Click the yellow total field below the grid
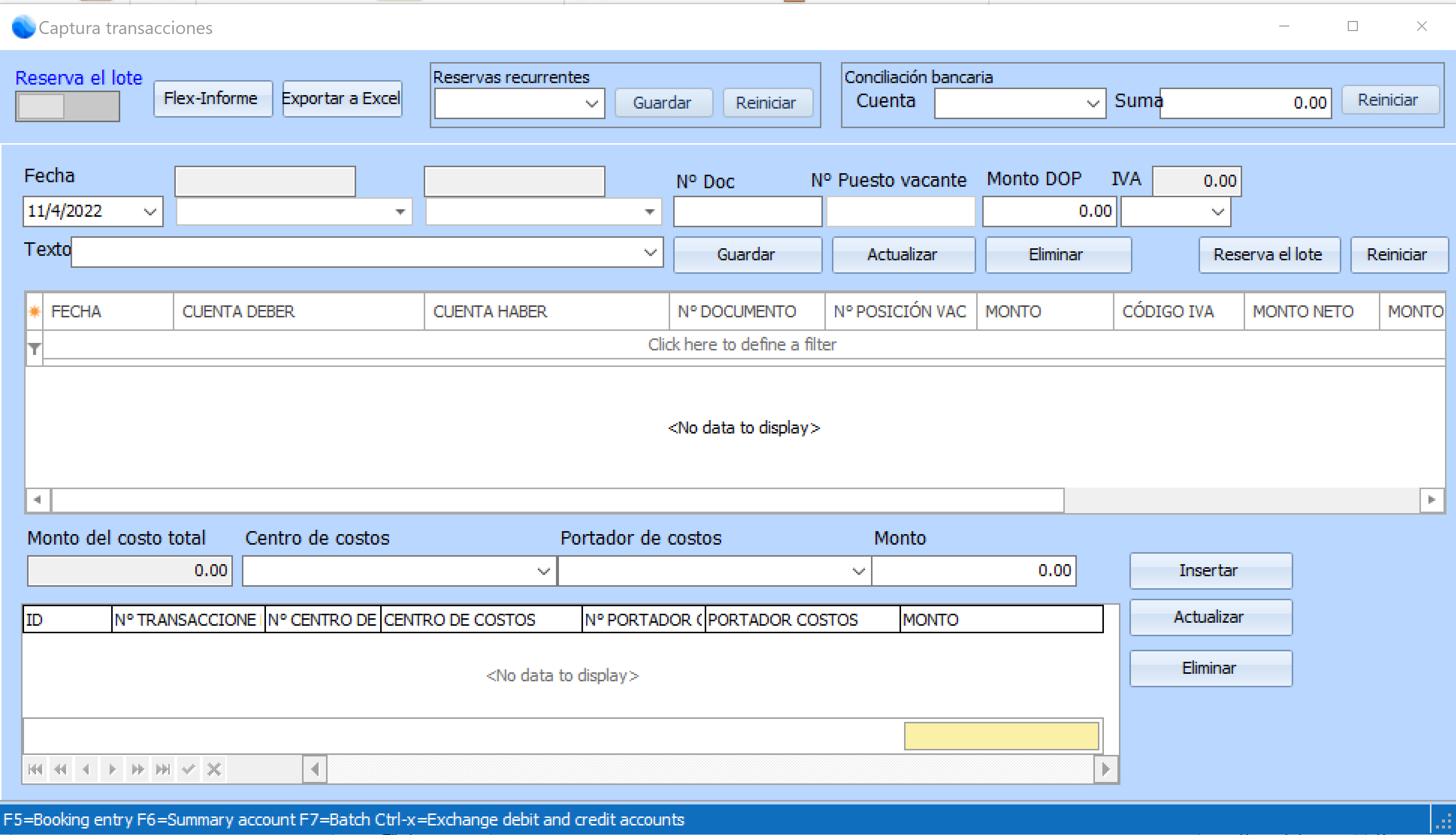Viewport: 1456px width, 835px height. pos(1001,736)
